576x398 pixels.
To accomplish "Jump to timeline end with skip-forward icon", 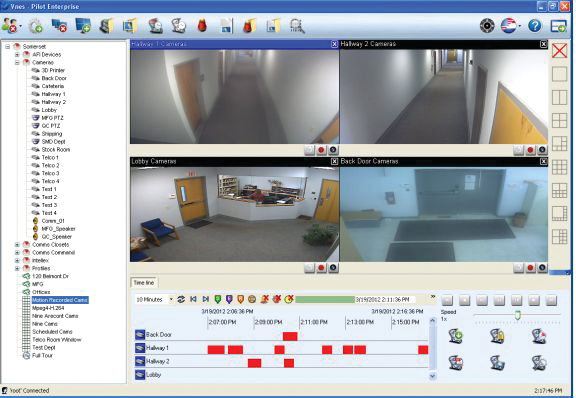I will (205, 300).
